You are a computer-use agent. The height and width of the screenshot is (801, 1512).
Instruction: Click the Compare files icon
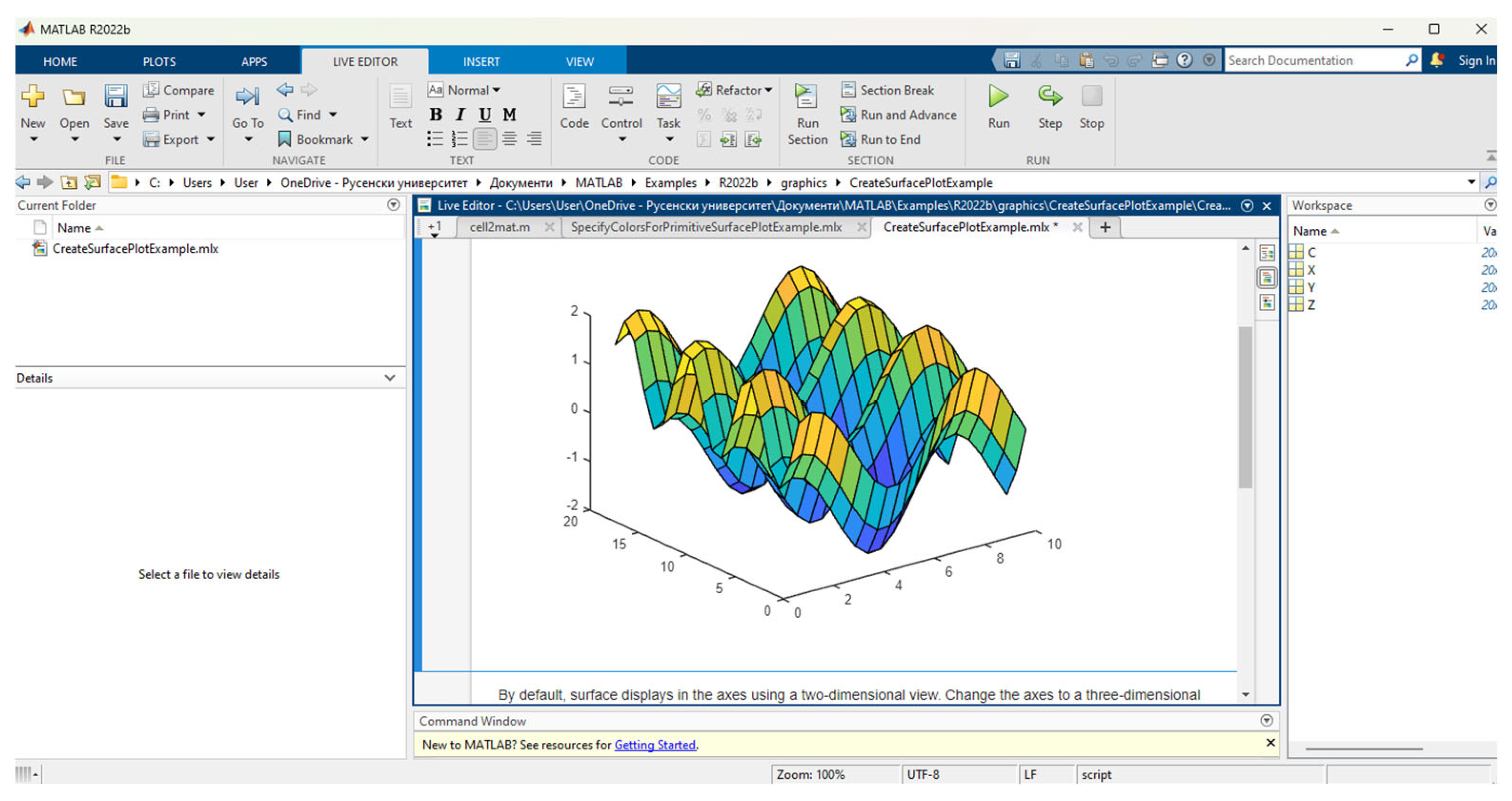151,90
